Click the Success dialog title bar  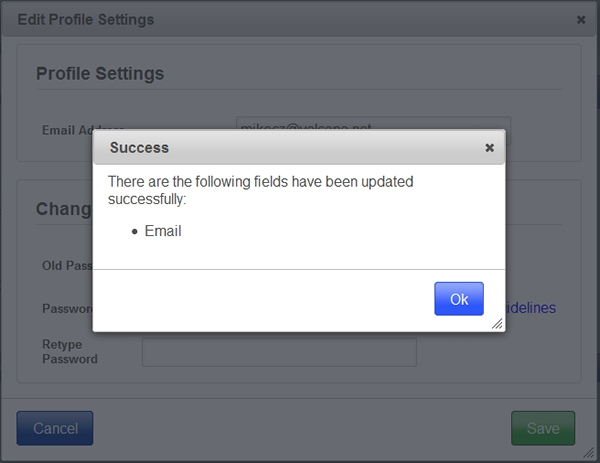(x=299, y=148)
